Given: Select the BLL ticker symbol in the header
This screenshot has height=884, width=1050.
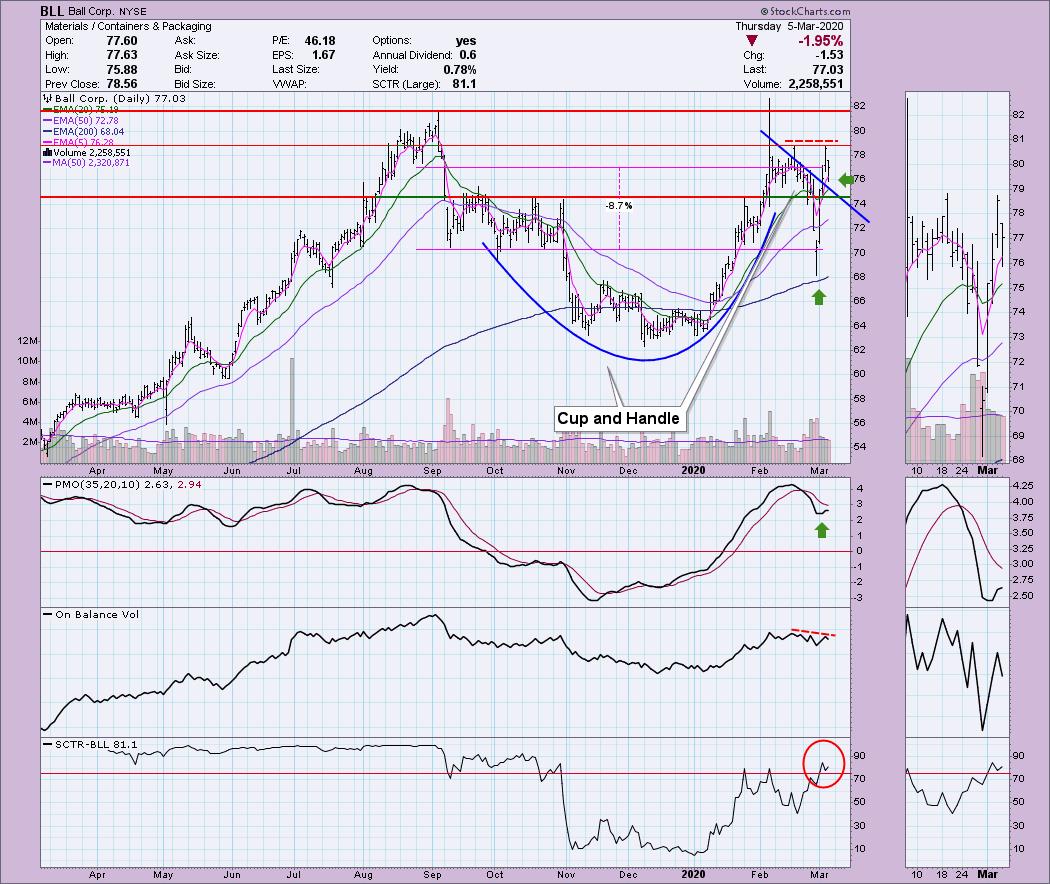Looking at the screenshot, I should point(52,11).
